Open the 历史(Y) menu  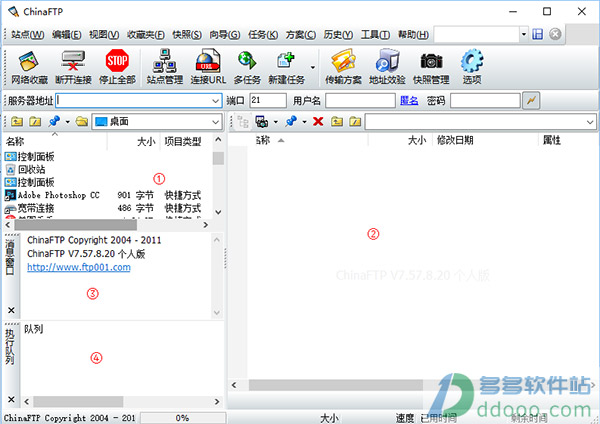coord(338,34)
